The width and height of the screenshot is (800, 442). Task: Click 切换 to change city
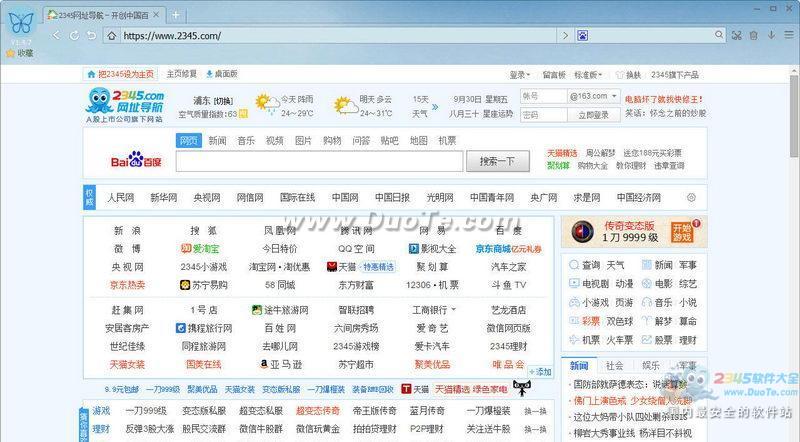pyautogui.click(x=223, y=101)
